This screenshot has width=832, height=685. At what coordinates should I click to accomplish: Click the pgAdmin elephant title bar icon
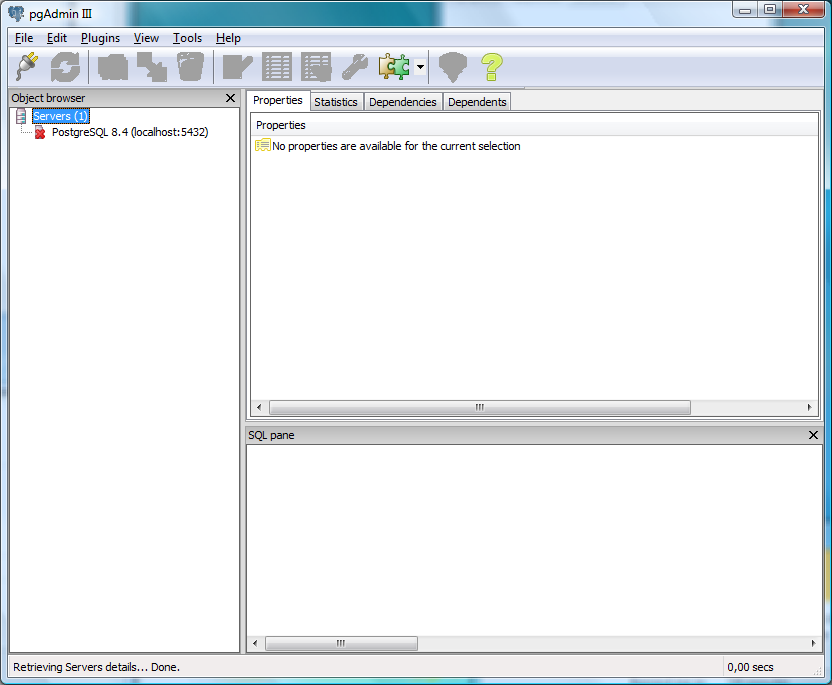click(16, 13)
